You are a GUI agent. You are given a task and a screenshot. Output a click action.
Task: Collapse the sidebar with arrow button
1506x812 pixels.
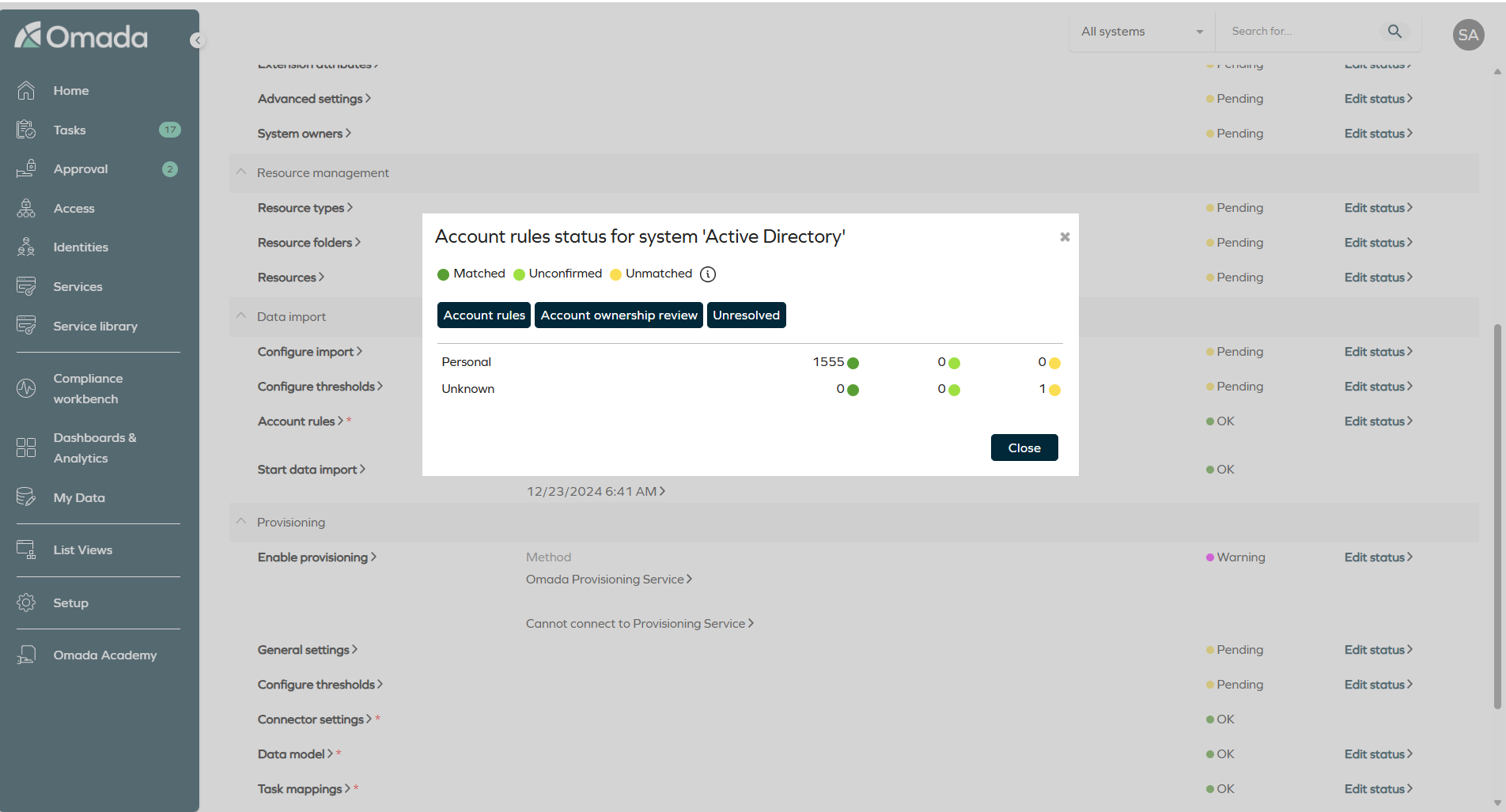(x=197, y=40)
